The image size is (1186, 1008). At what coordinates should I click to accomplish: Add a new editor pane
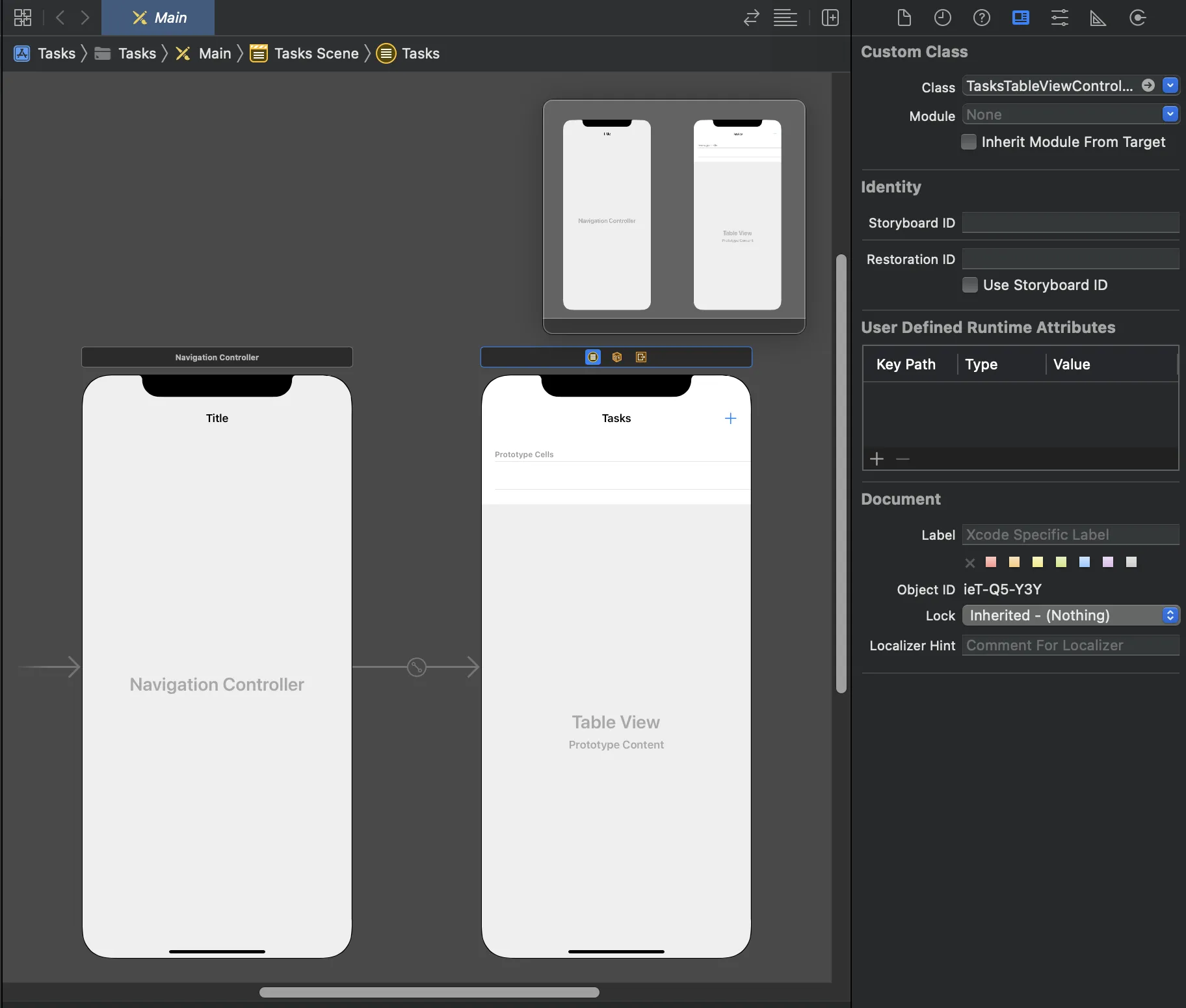830,18
